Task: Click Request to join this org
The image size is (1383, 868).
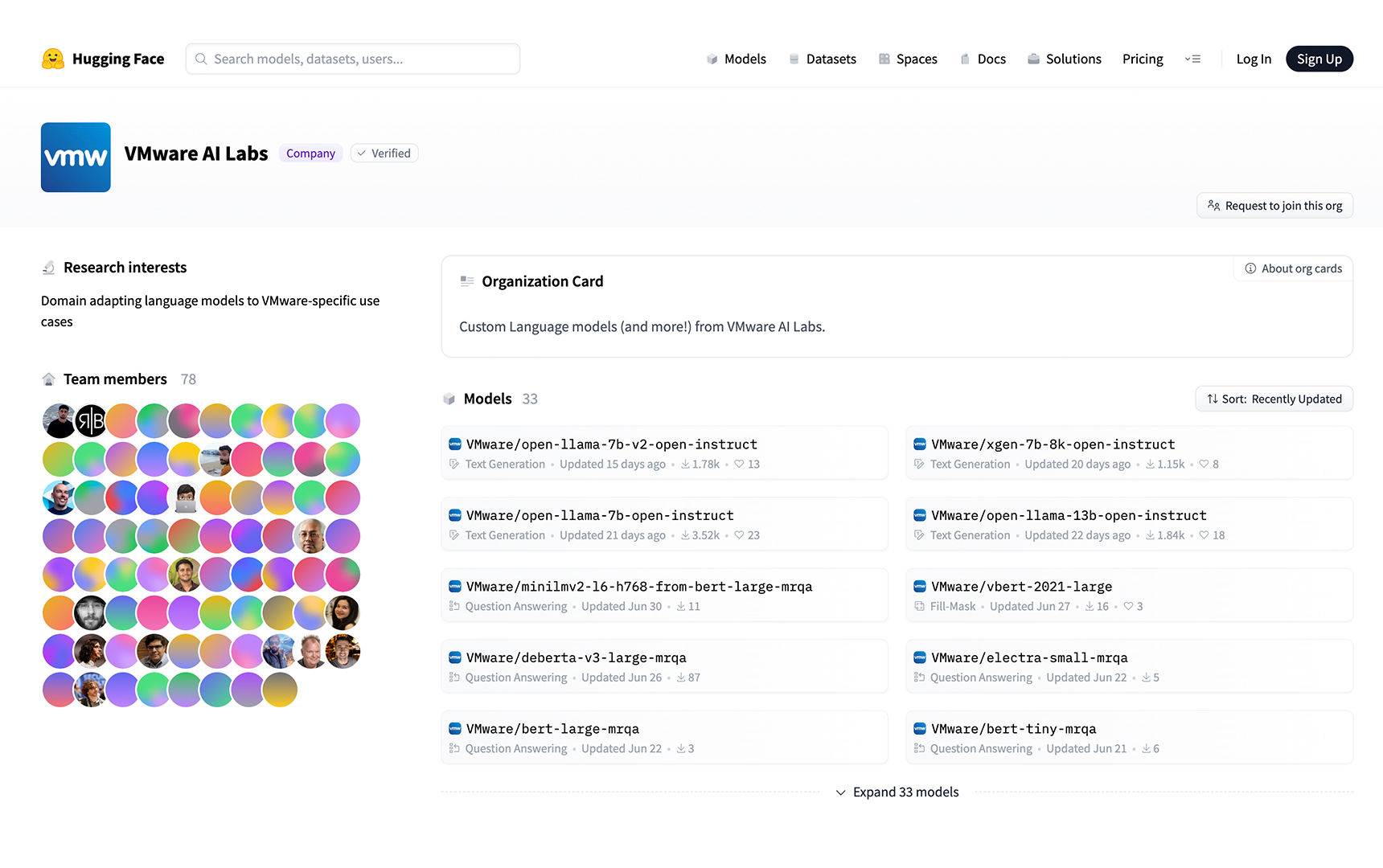Action: point(1274,206)
